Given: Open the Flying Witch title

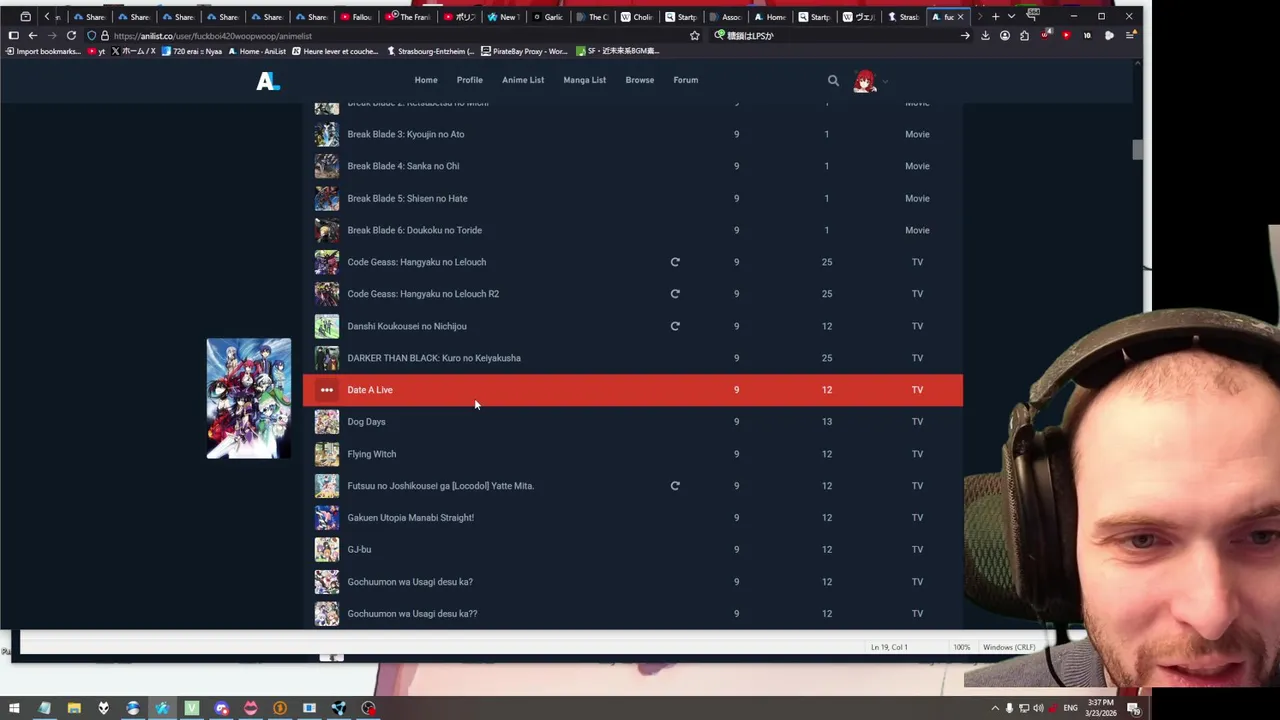Looking at the screenshot, I should point(371,454).
